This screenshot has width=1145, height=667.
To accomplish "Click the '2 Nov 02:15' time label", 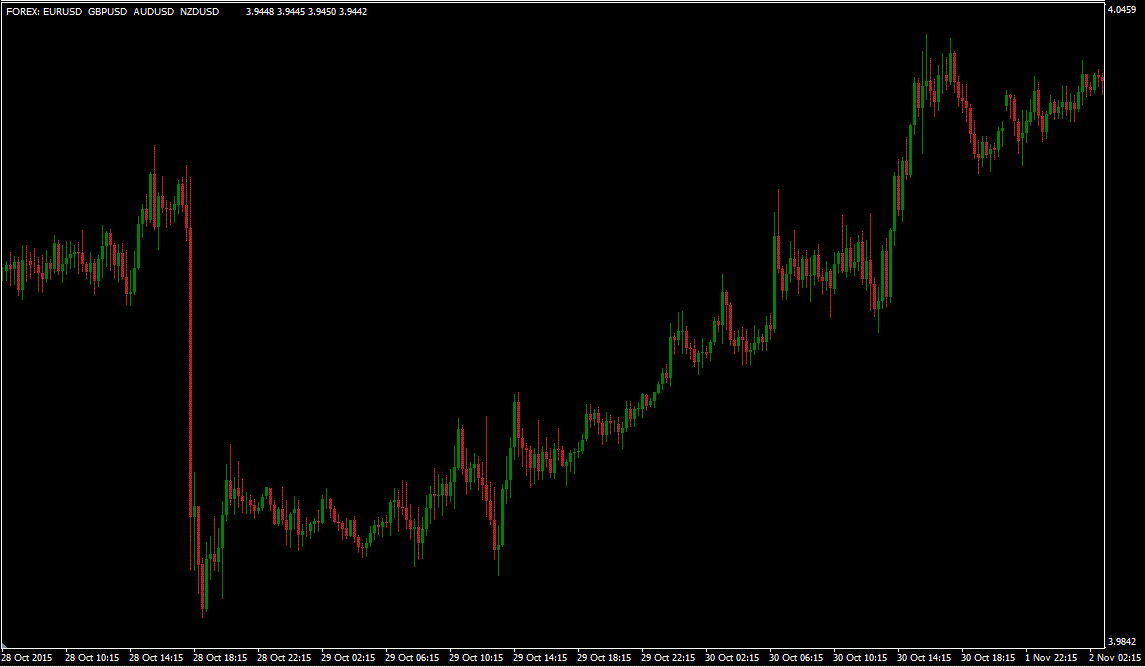I will tap(1114, 658).
